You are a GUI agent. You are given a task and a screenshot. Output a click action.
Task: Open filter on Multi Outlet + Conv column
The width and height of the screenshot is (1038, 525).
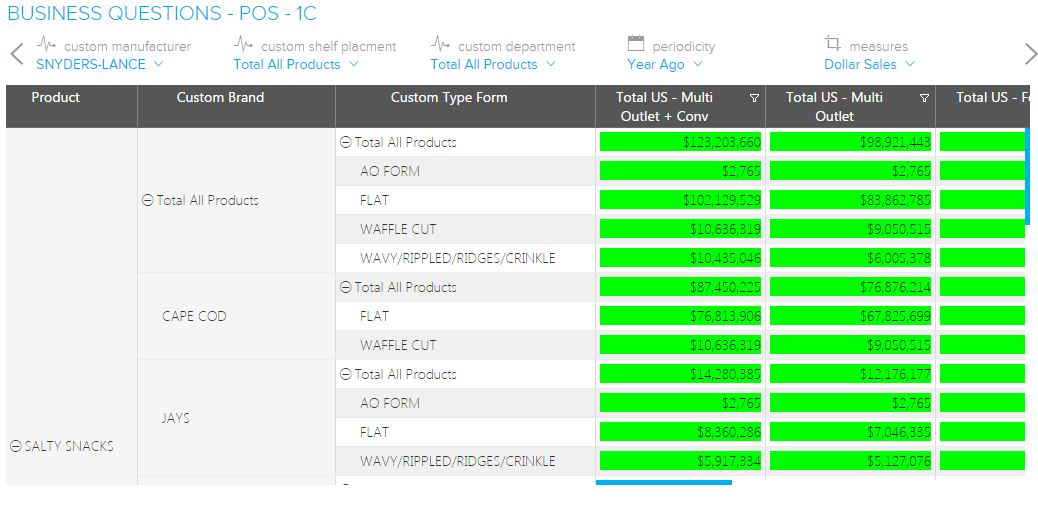(x=754, y=98)
